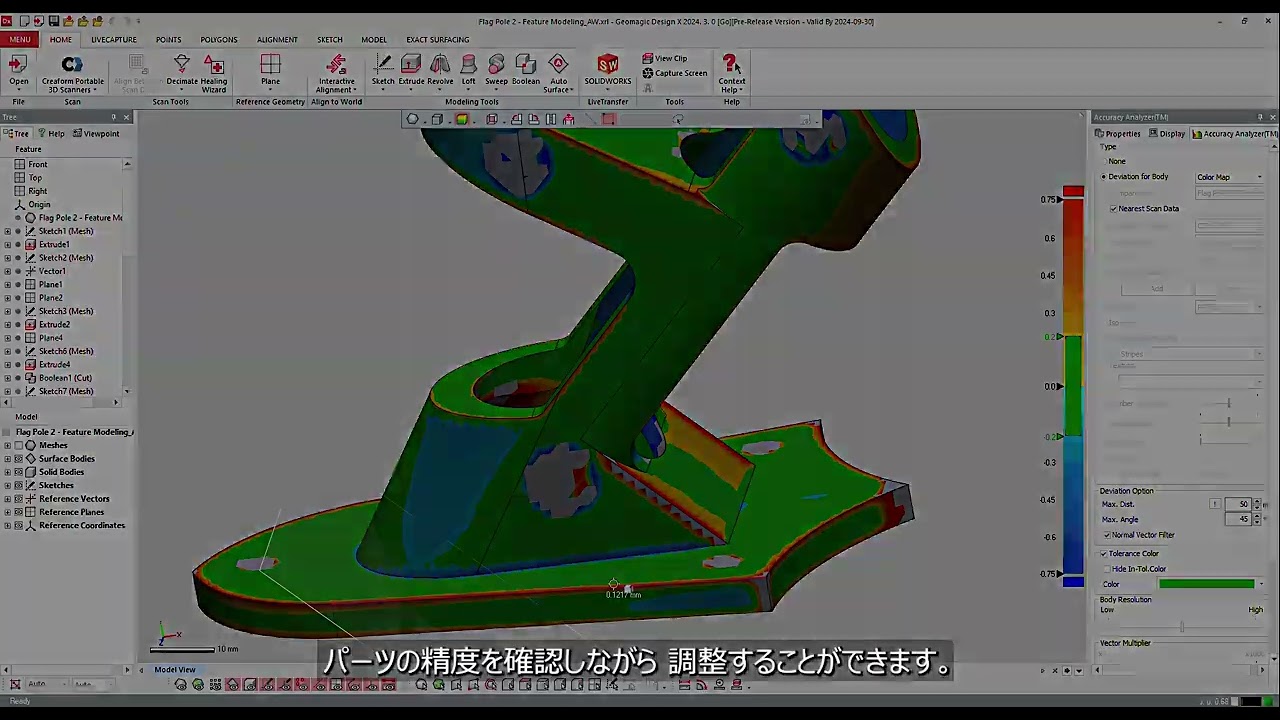
Task: Open the tolerance Color dropdown arrow
Action: (1260, 584)
